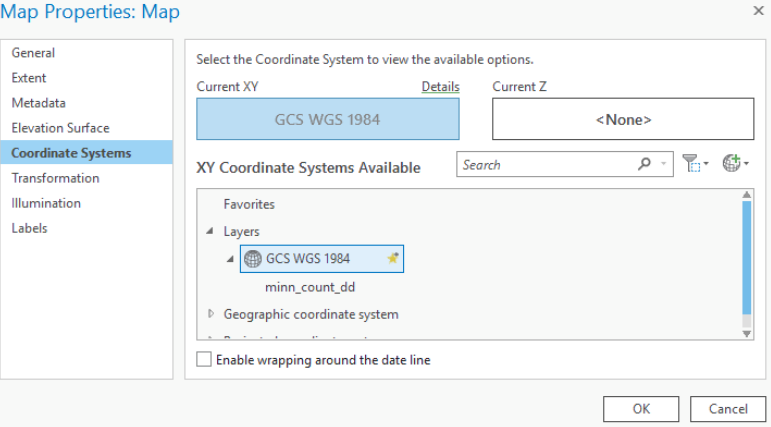Enable wrapping around the date line
The image size is (771, 427).
click(x=205, y=360)
